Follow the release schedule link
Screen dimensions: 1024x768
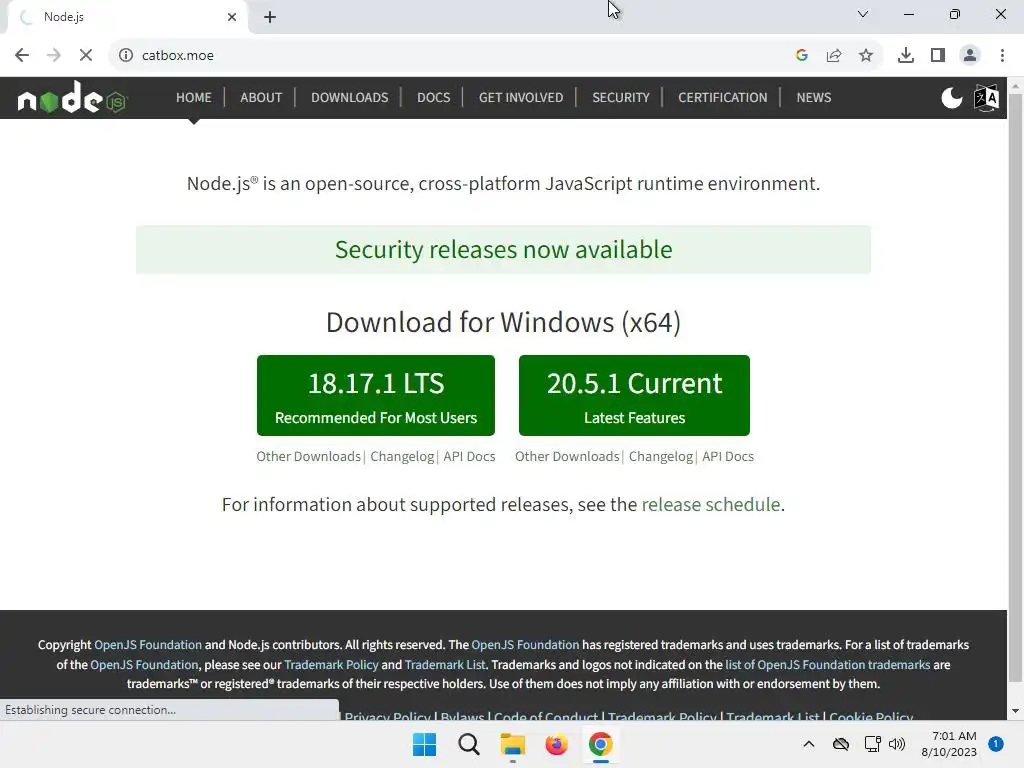tap(711, 505)
